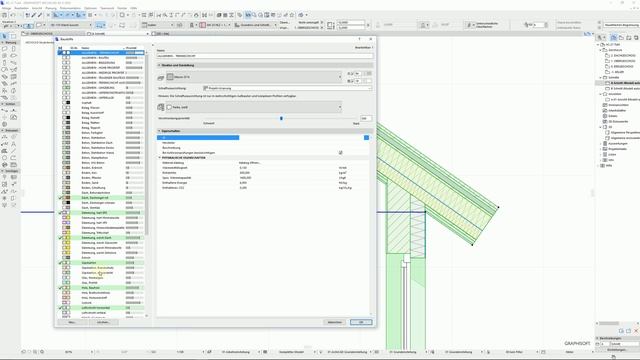Image resolution: width=640 pixels, height=360 pixels.
Task: Click the 81% zoom value in status bar
Action: pos(69,352)
